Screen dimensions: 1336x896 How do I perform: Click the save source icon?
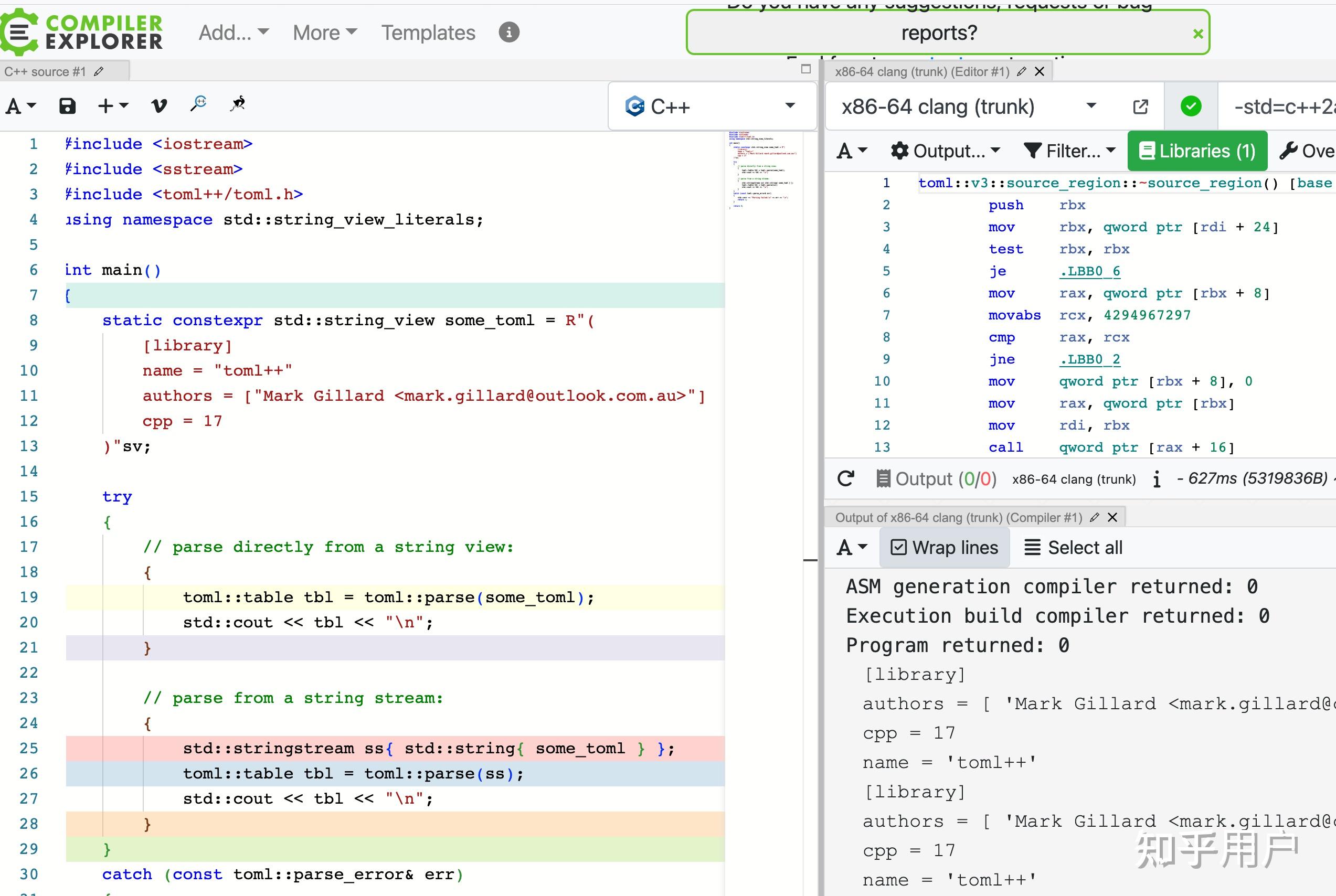67,106
